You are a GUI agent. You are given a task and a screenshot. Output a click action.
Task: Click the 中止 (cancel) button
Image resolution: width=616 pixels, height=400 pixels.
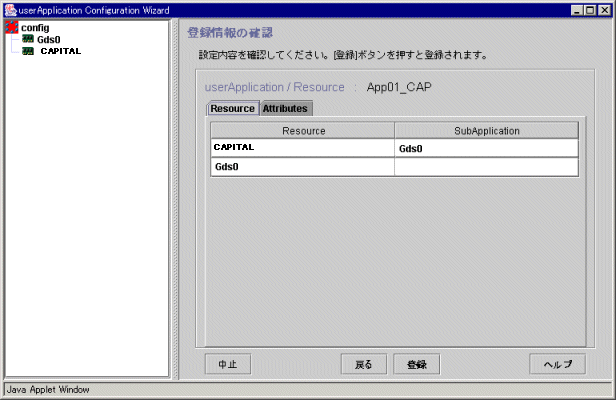(x=228, y=364)
